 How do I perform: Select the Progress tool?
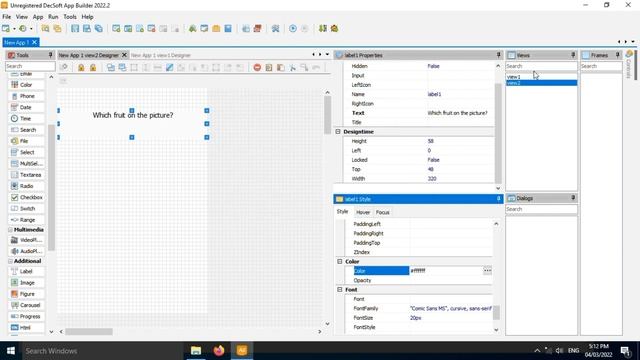26,316
